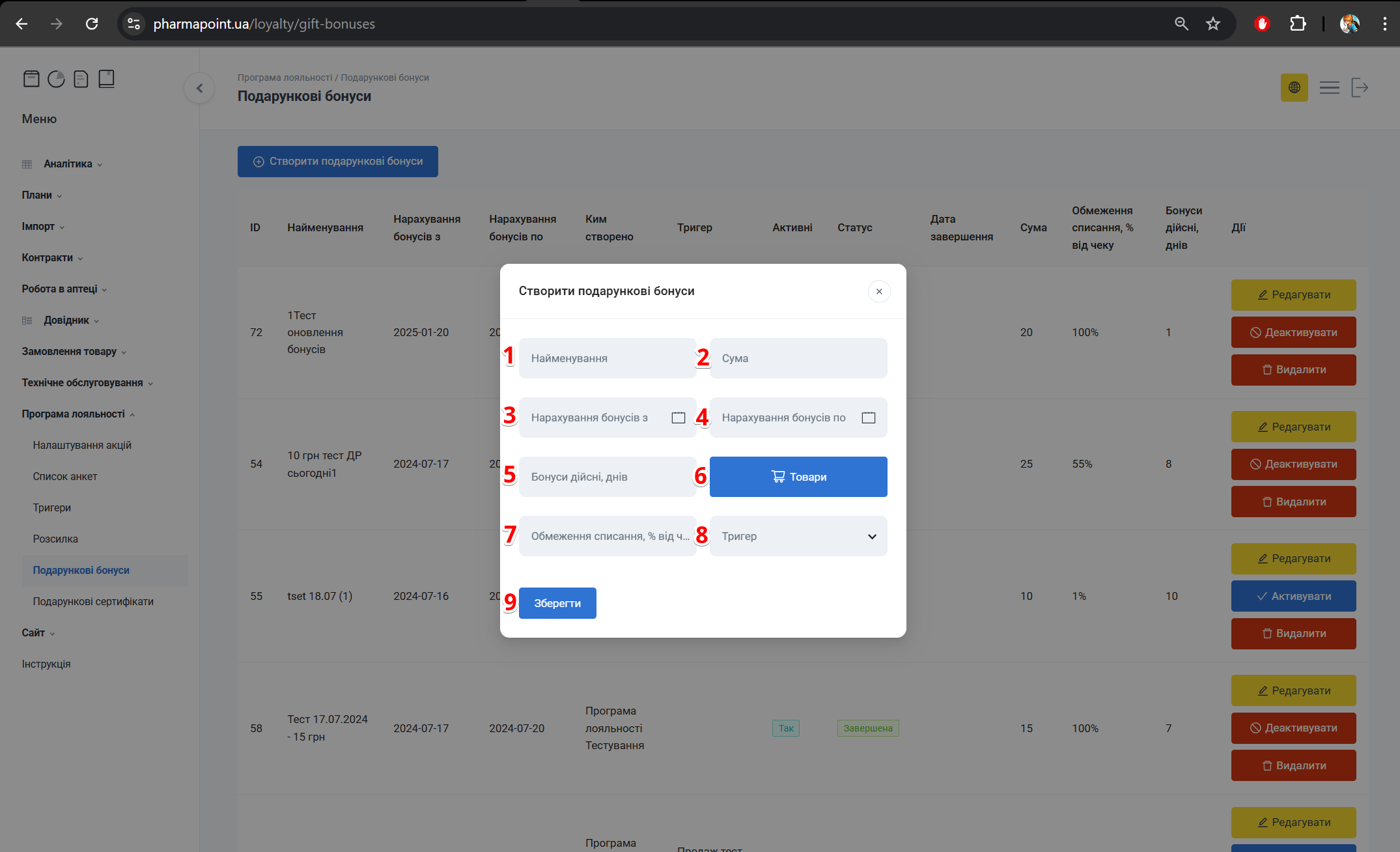The width and height of the screenshot is (1400, 852).
Task: Click Деактивувати for row ID 72
Action: tap(1293, 332)
